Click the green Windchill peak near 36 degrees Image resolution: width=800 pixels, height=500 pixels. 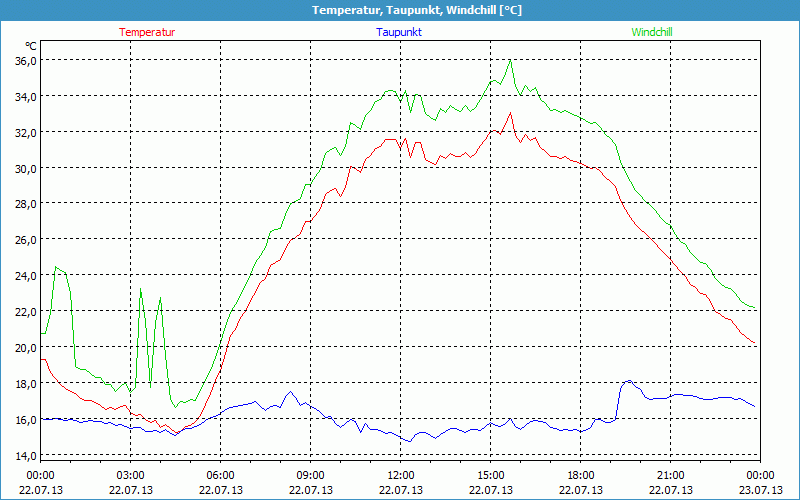pyautogui.click(x=510, y=61)
